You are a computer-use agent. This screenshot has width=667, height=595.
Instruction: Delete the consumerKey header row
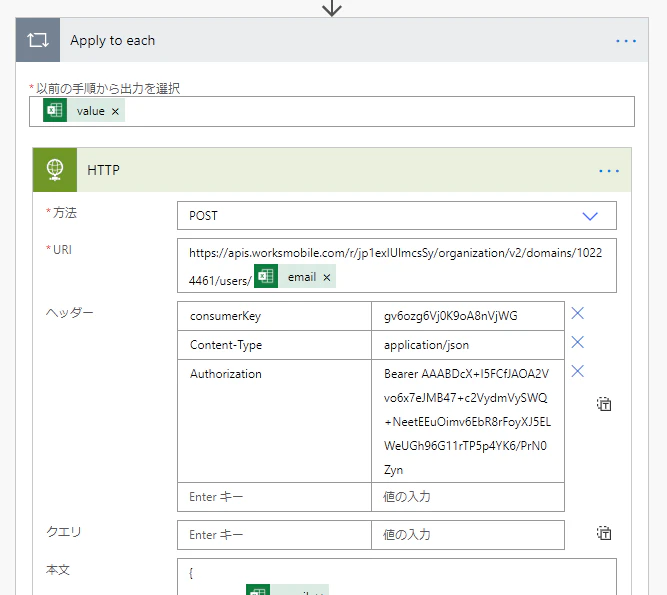tap(577, 313)
